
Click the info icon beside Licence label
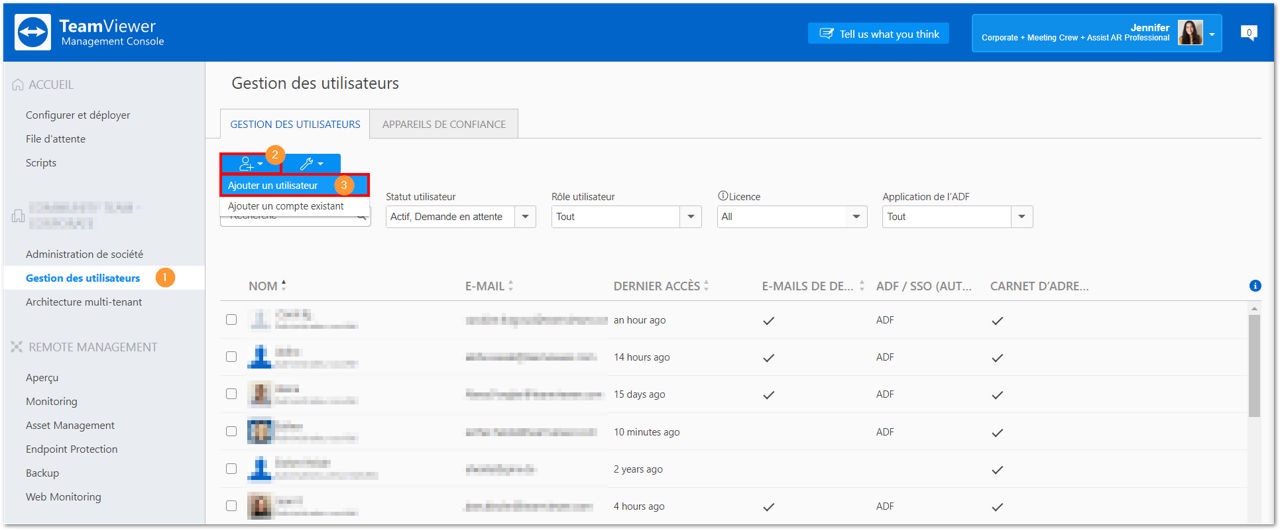[722, 197]
